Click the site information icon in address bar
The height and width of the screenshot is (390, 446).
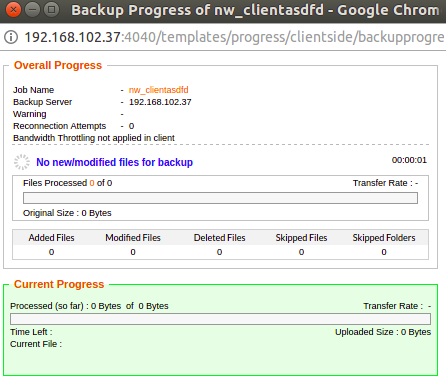(x=11, y=37)
